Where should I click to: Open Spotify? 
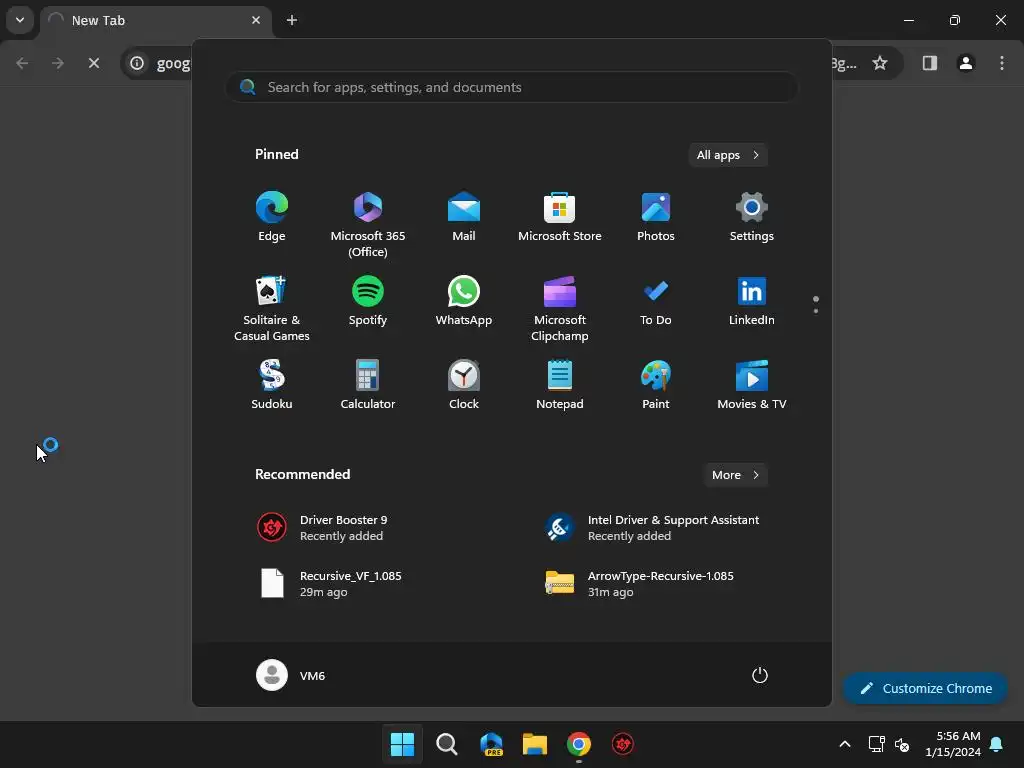(x=368, y=302)
